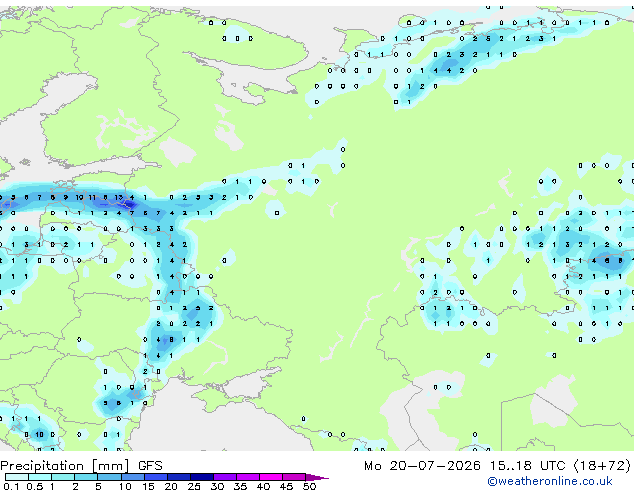Click the purple above-50 arrow tip on the legend
The image size is (634, 490).
click(317, 477)
